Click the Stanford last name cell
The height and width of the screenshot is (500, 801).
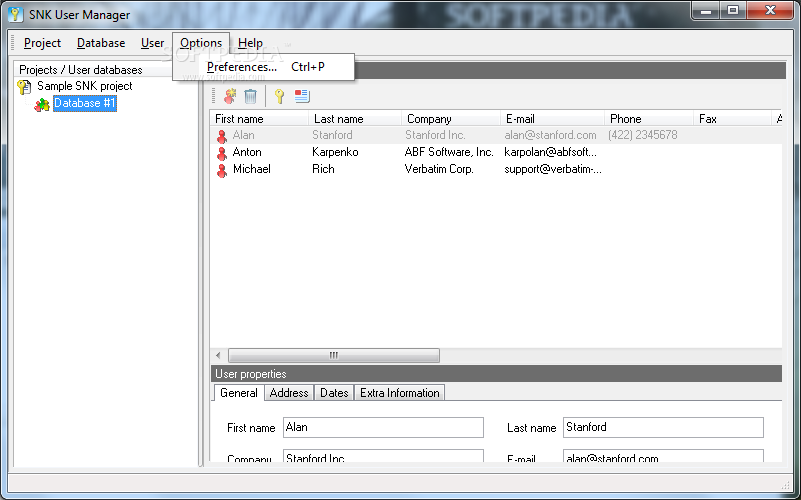[x=332, y=135]
